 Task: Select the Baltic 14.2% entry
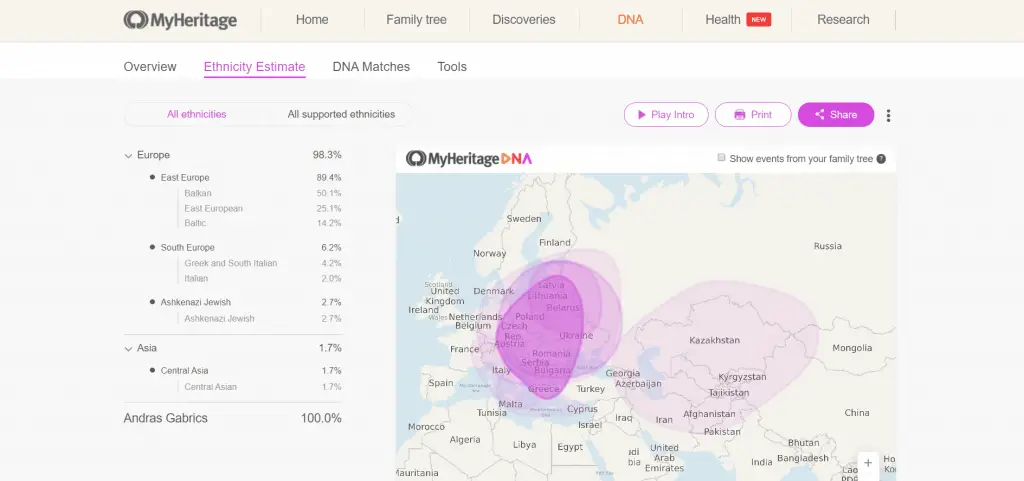(x=263, y=223)
